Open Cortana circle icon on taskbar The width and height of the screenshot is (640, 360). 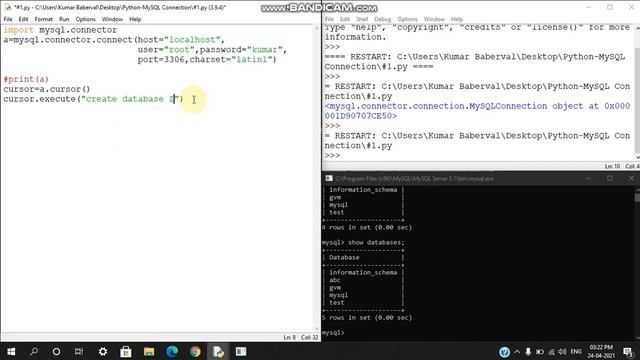tap(56, 351)
